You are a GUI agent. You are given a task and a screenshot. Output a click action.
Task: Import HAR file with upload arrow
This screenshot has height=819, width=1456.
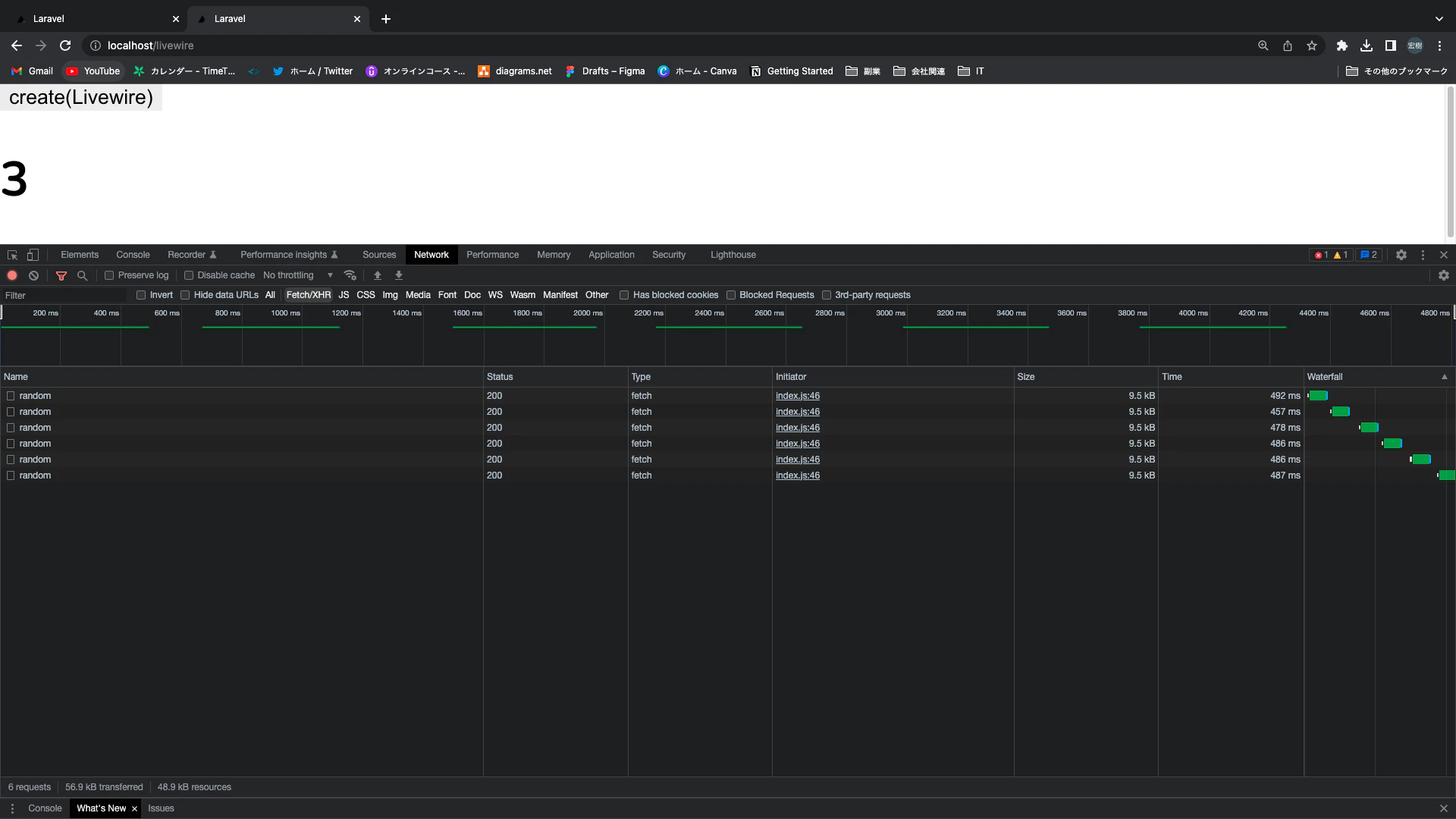(378, 275)
